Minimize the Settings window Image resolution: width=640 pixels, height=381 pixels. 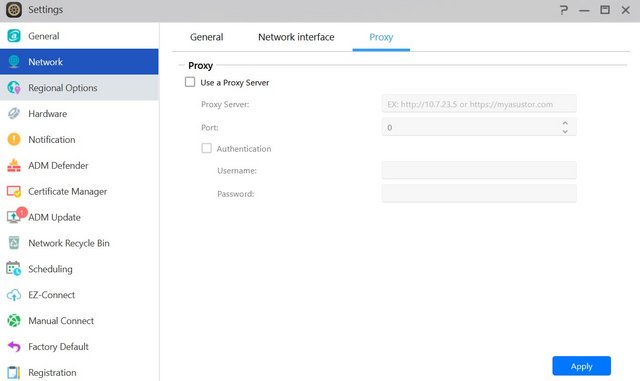coord(584,10)
